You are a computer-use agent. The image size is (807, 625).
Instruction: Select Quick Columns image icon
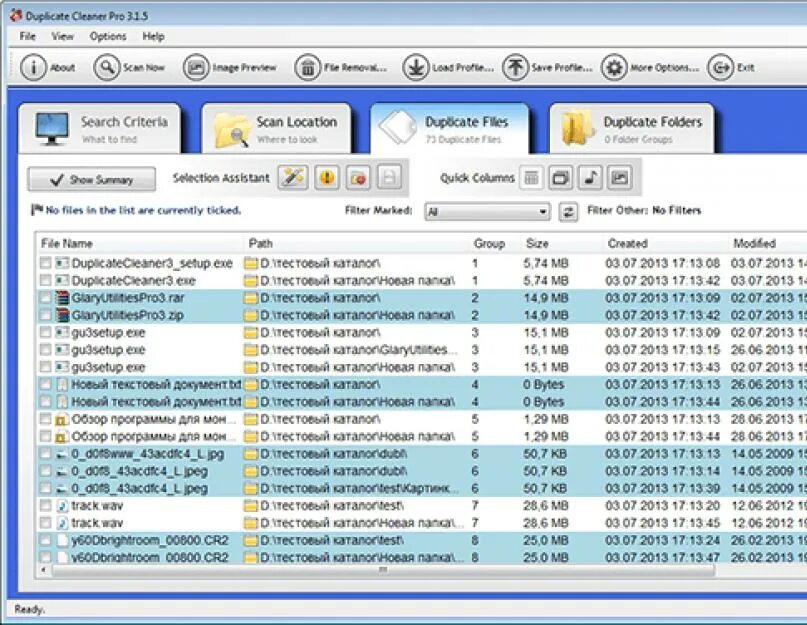coord(620,178)
